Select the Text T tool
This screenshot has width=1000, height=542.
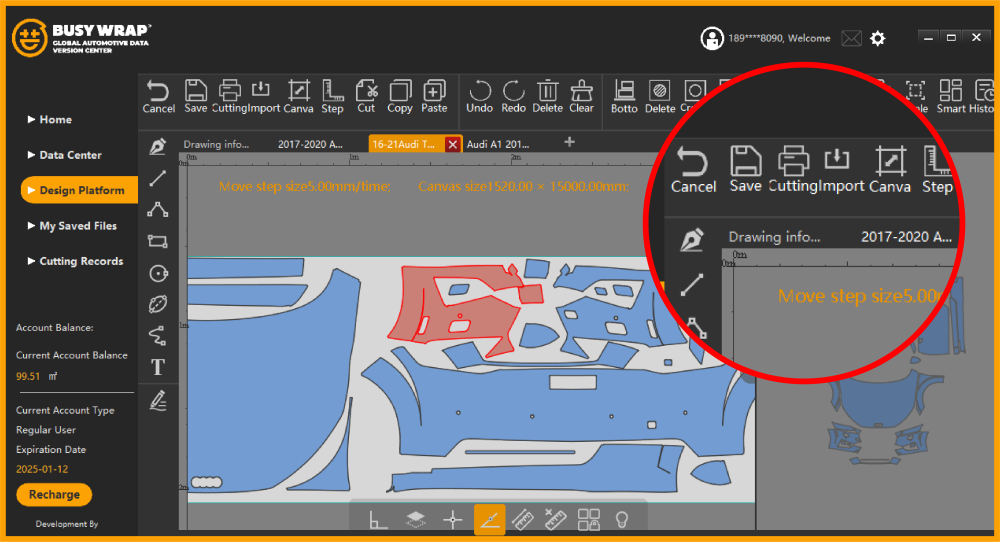pos(158,367)
